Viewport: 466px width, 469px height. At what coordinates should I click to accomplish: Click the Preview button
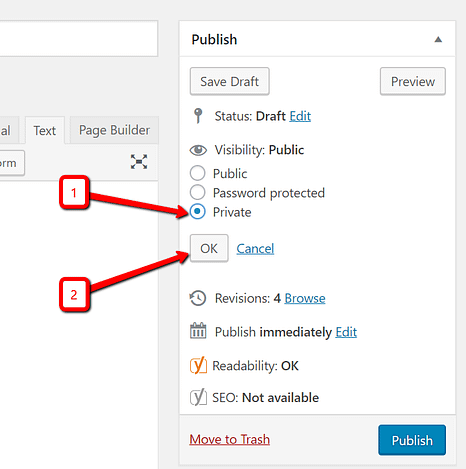413,81
